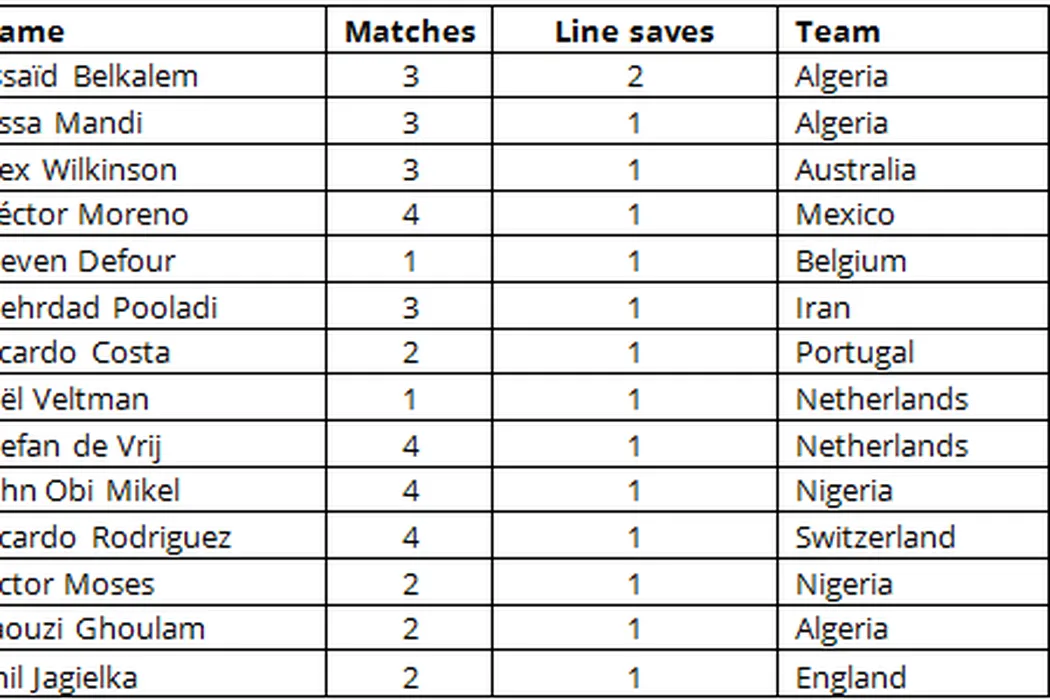The height and width of the screenshot is (700, 1050).
Task: Select the Jagielka name cell
Action: [70, 677]
